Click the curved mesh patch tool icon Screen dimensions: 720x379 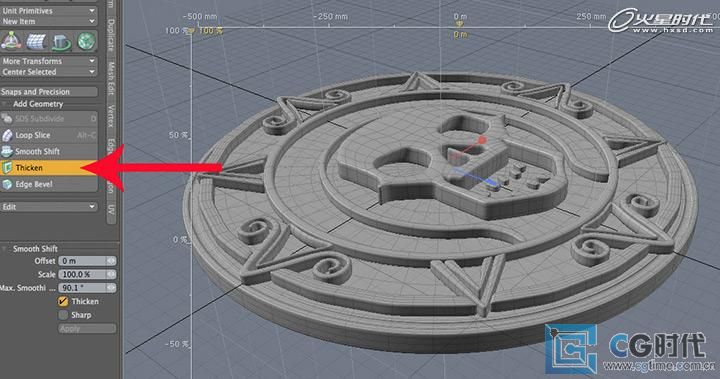pyautogui.click(x=36, y=41)
